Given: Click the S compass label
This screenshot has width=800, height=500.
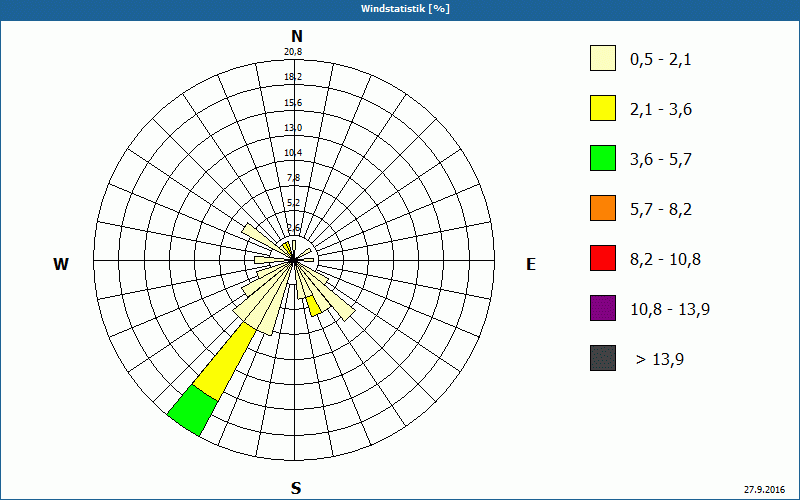Looking at the screenshot, I should point(296,488).
